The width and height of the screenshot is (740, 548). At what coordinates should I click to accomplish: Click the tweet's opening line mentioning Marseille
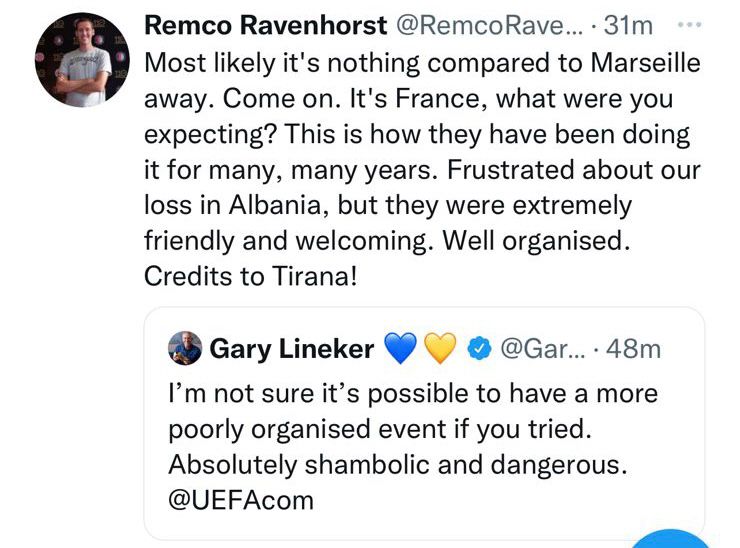(422, 63)
